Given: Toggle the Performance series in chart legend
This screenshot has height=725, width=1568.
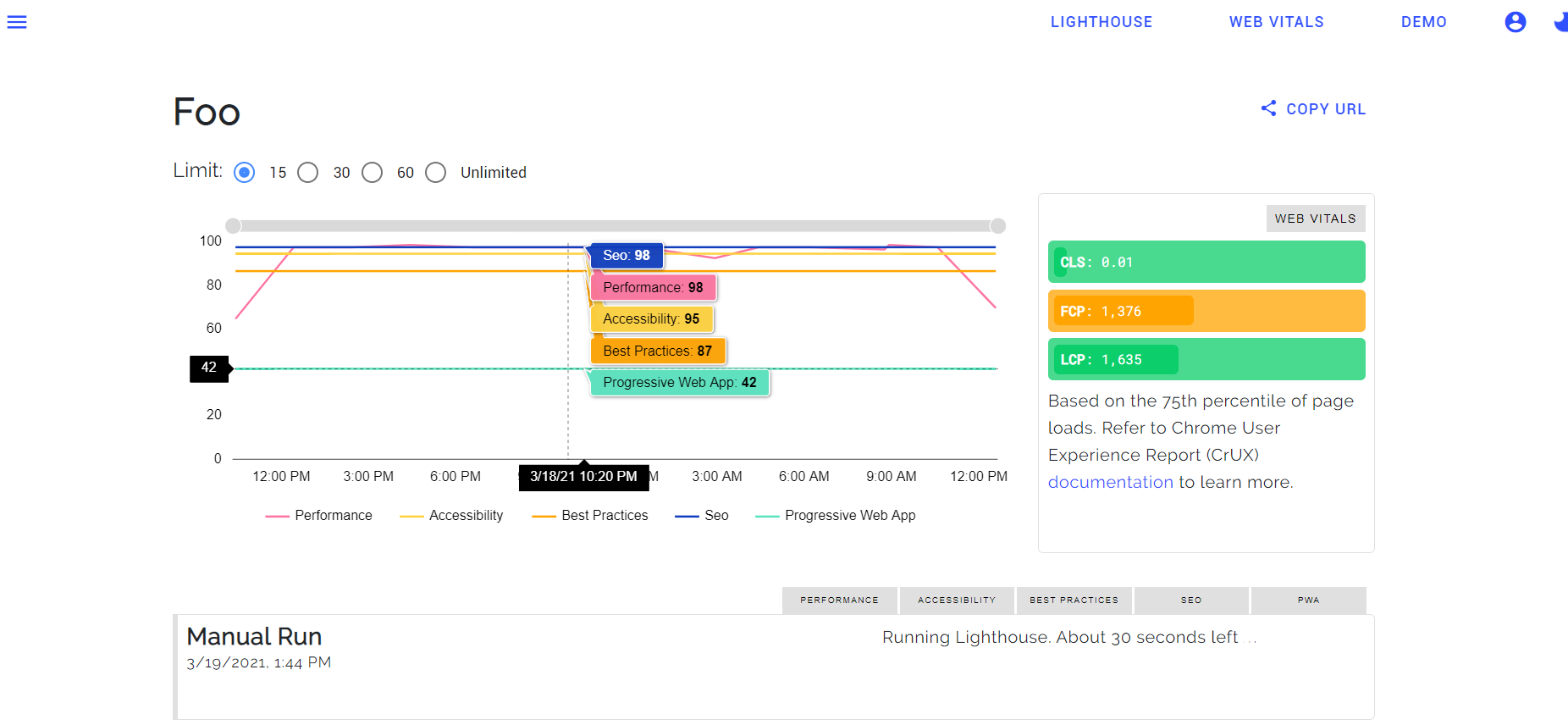Looking at the screenshot, I should (x=319, y=515).
